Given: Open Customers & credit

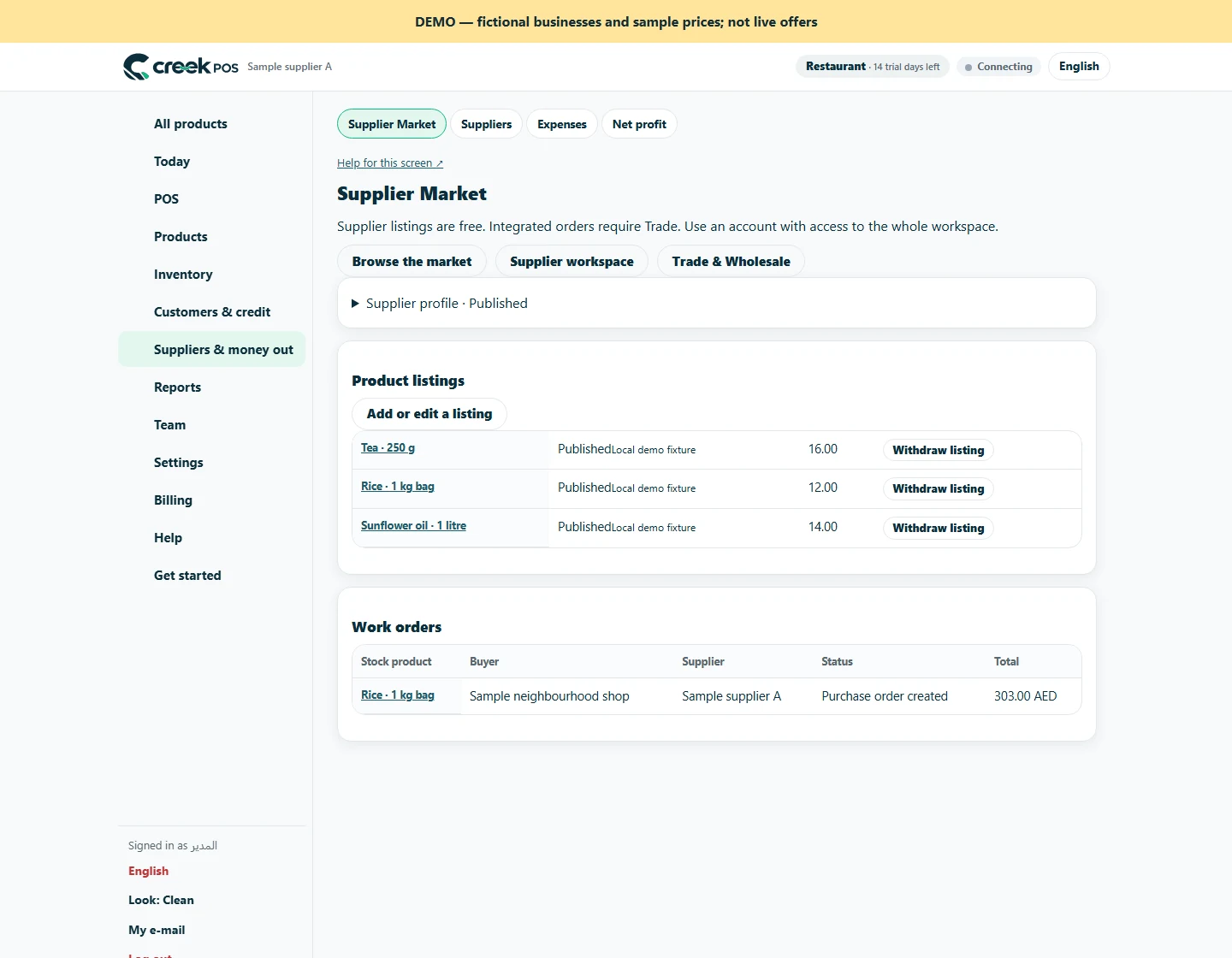Looking at the screenshot, I should coord(212,312).
